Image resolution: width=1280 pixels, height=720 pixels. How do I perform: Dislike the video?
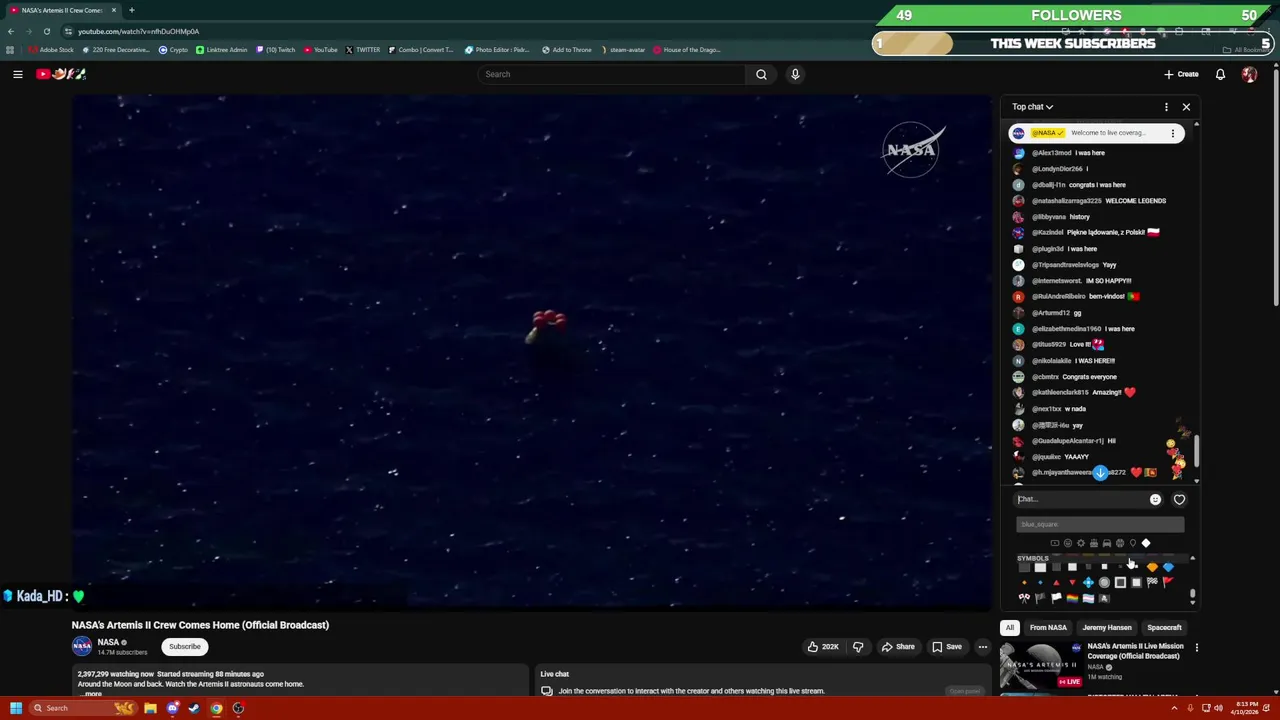pos(858,647)
